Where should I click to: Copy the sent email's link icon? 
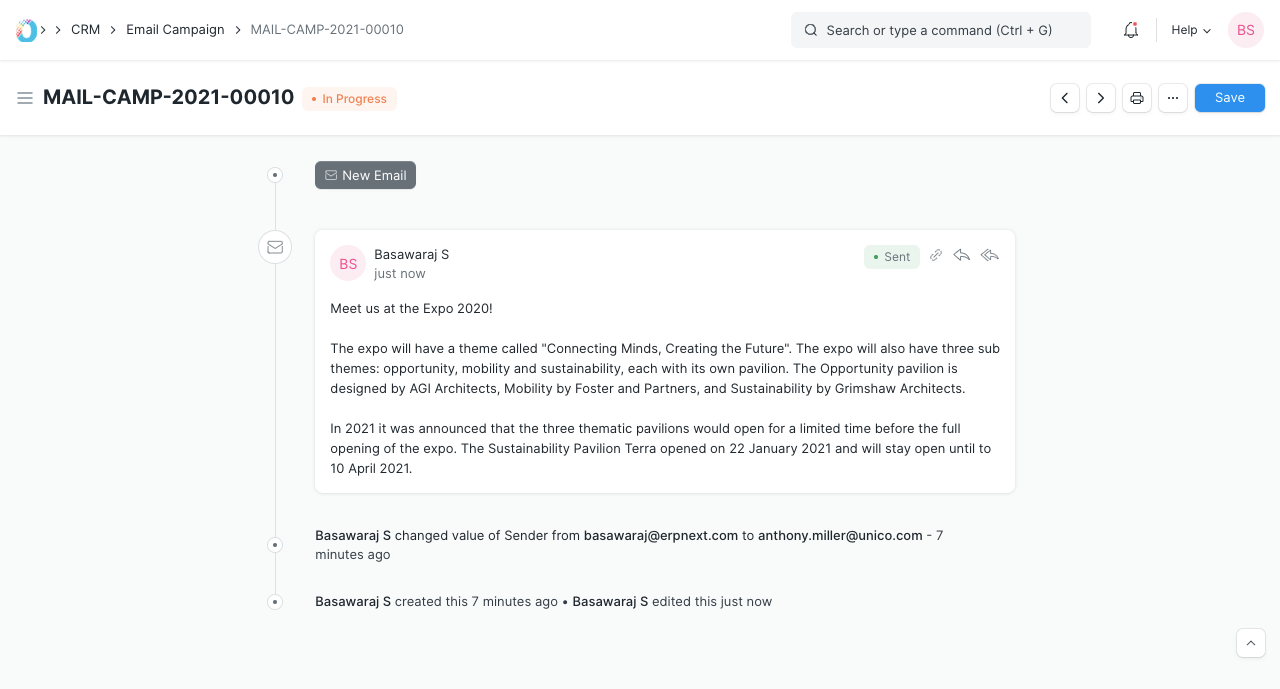[936, 256]
